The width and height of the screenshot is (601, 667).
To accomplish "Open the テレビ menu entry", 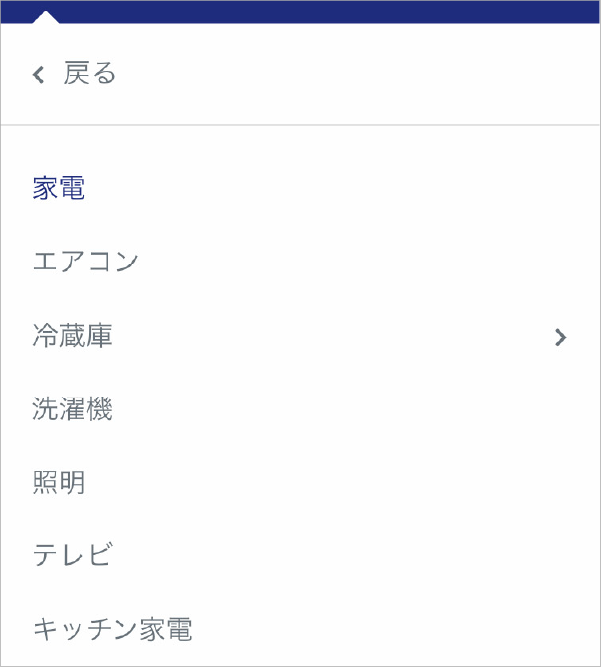I will point(73,555).
